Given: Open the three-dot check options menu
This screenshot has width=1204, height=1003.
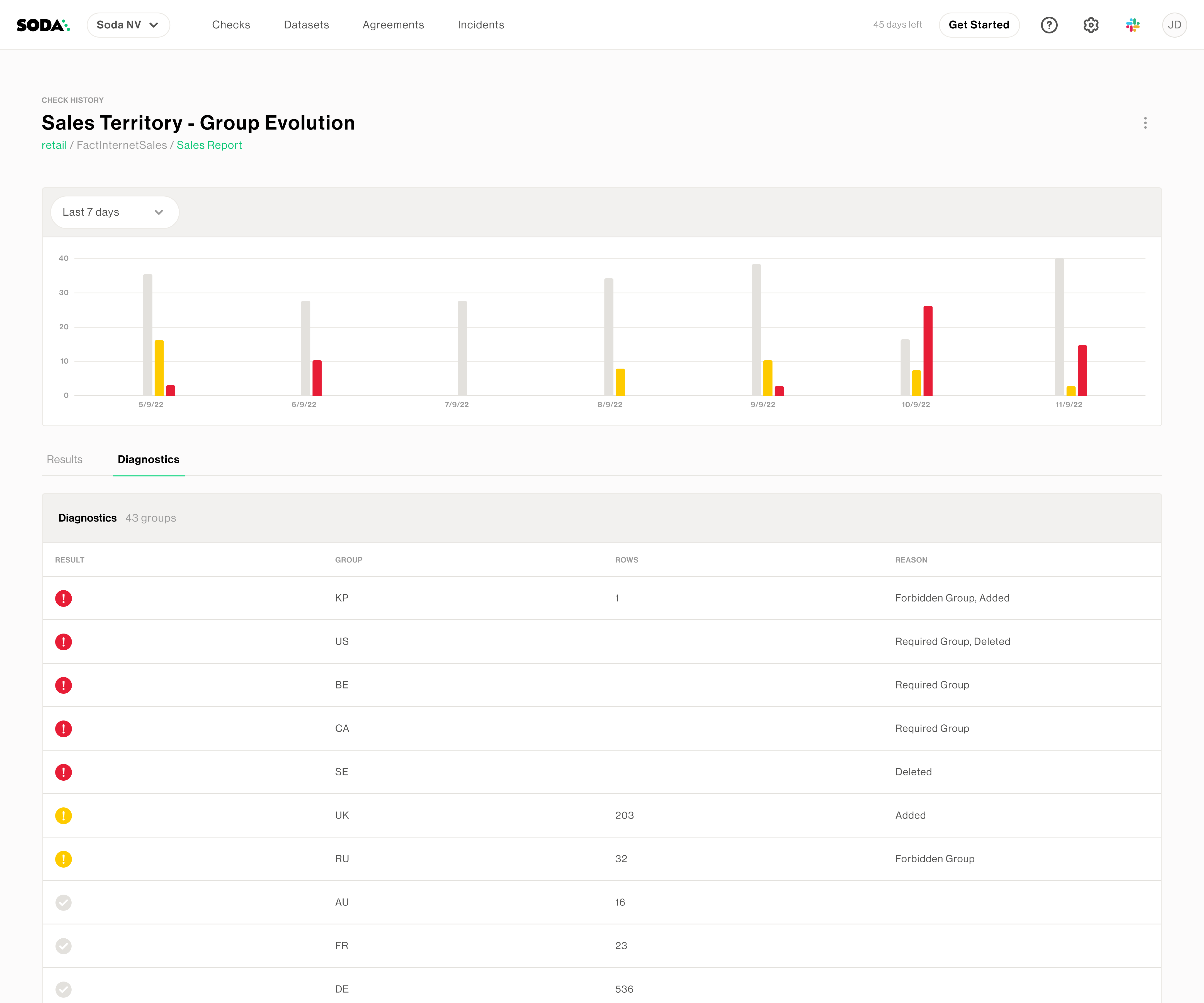Looking at the screenshot, I should point(1145,123).
